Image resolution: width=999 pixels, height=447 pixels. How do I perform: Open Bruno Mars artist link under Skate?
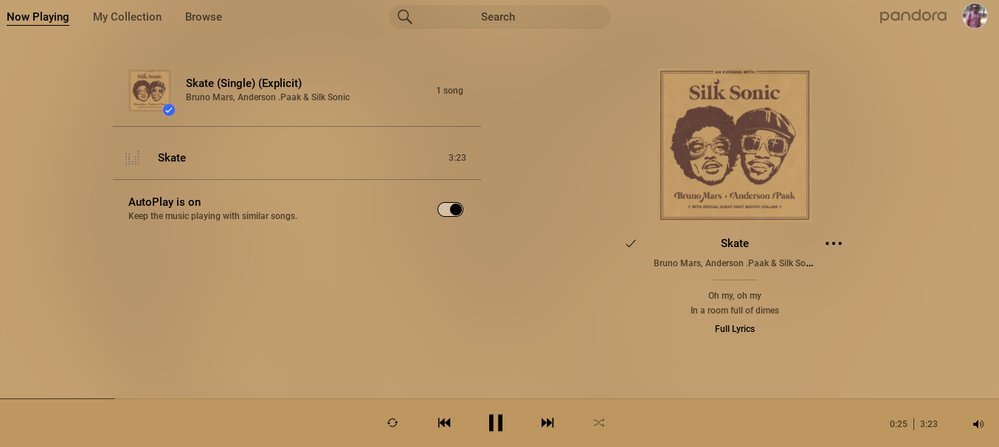[677, 263]
